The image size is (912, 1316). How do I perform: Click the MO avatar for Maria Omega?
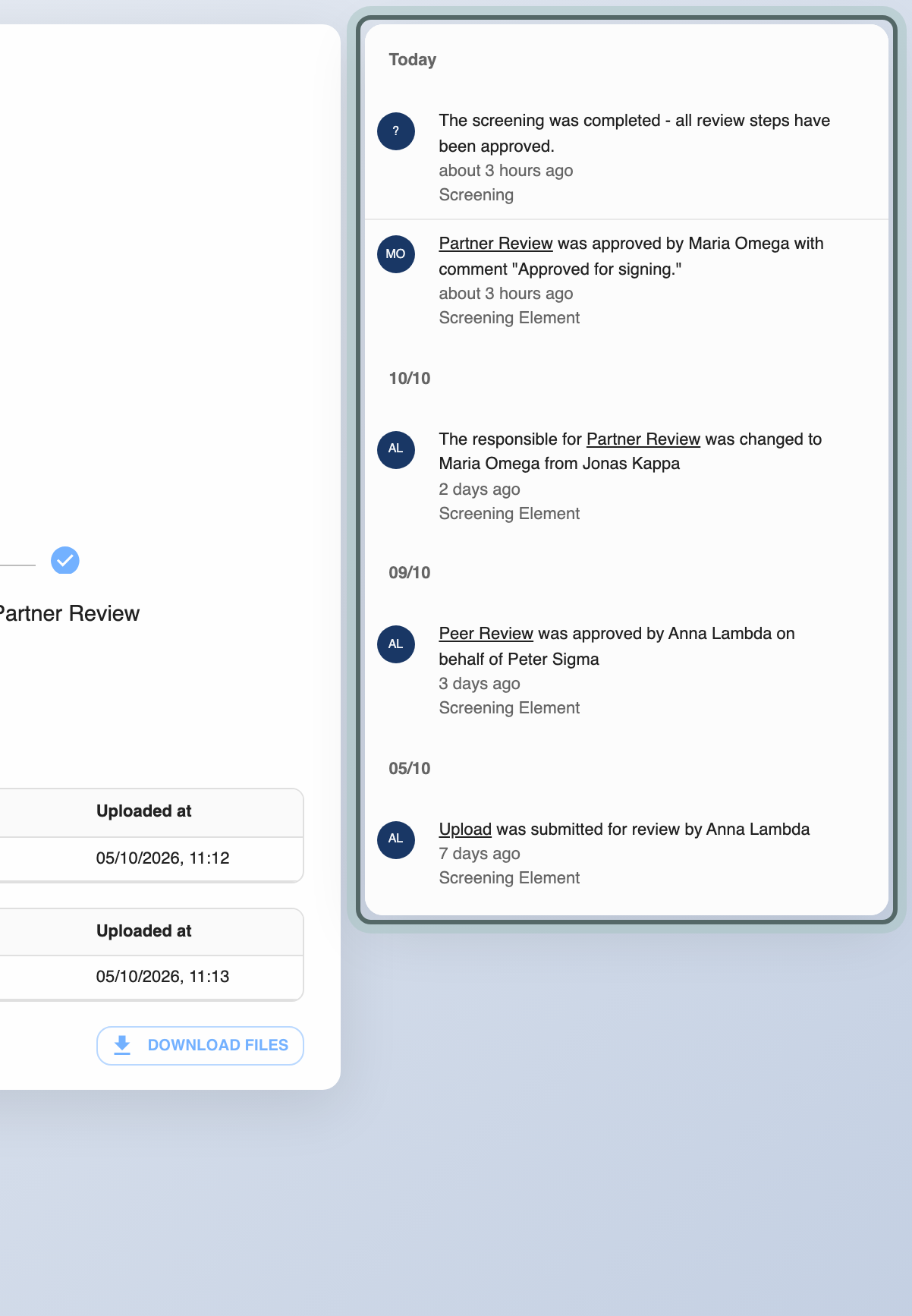pyautogui.click(x=396, y=254)
